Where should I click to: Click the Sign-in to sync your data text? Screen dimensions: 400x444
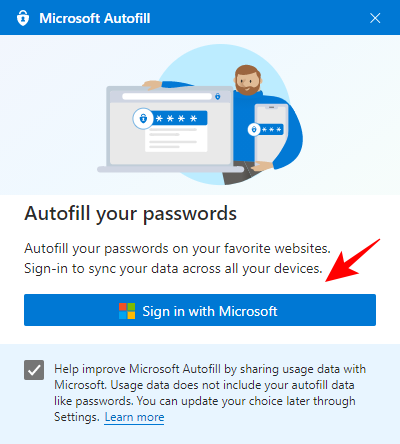tap(173, 268)
